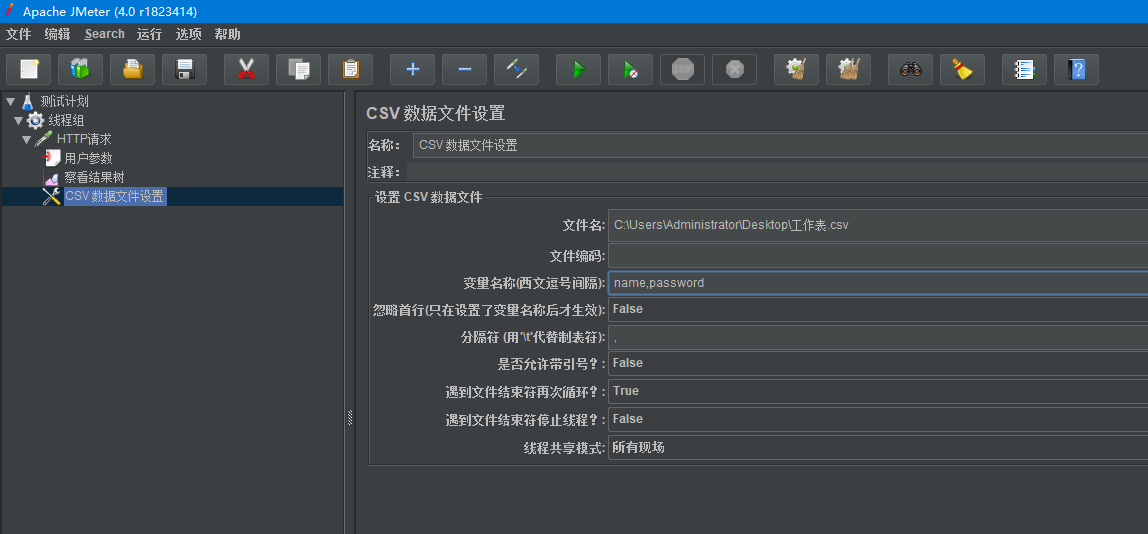Collapse the 线程组 tree node
Viewport: 1148px width, 534px height.
point(18,120)
